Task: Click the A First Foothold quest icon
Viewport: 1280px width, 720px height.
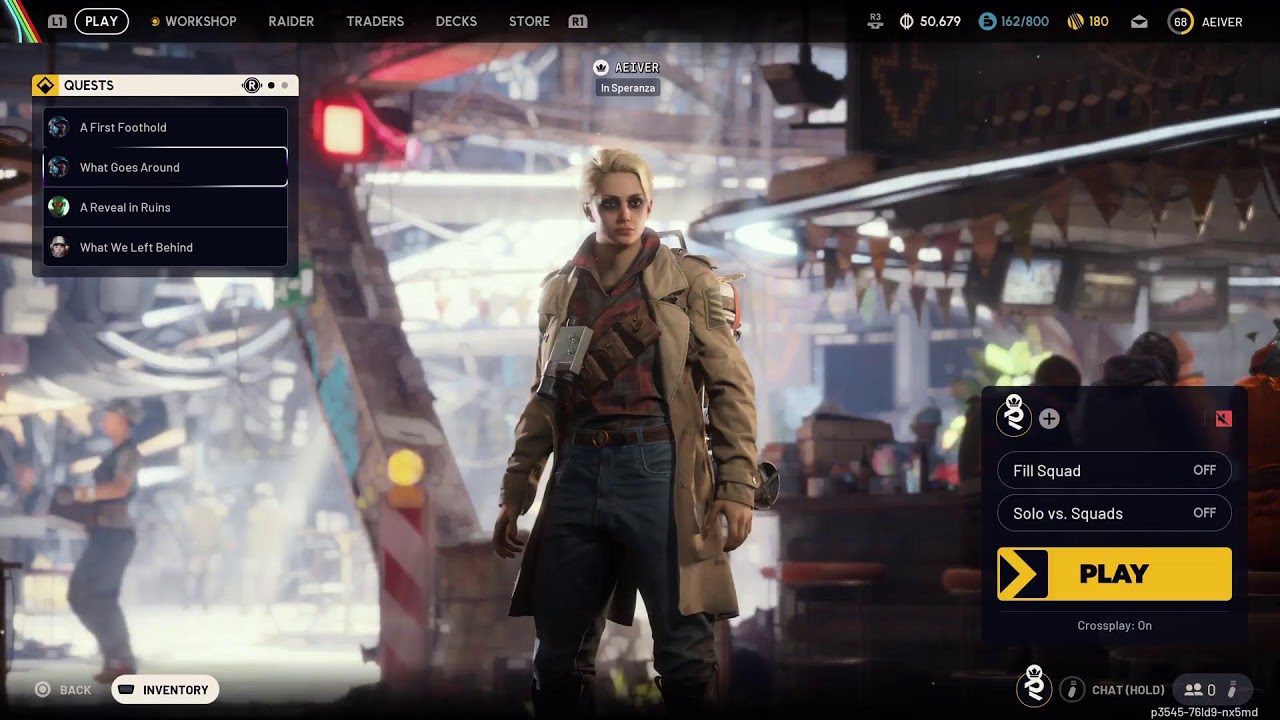Action: point(59,127)
